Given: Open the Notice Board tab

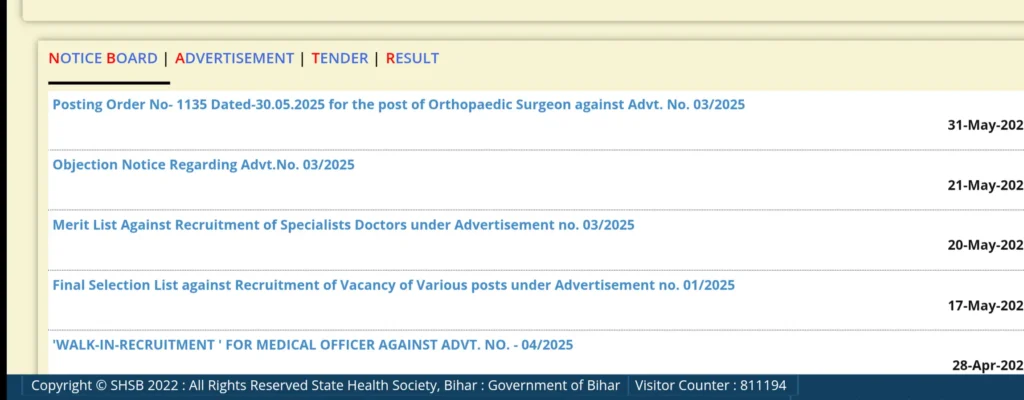Looking at the screenshot, I should 103,58.
